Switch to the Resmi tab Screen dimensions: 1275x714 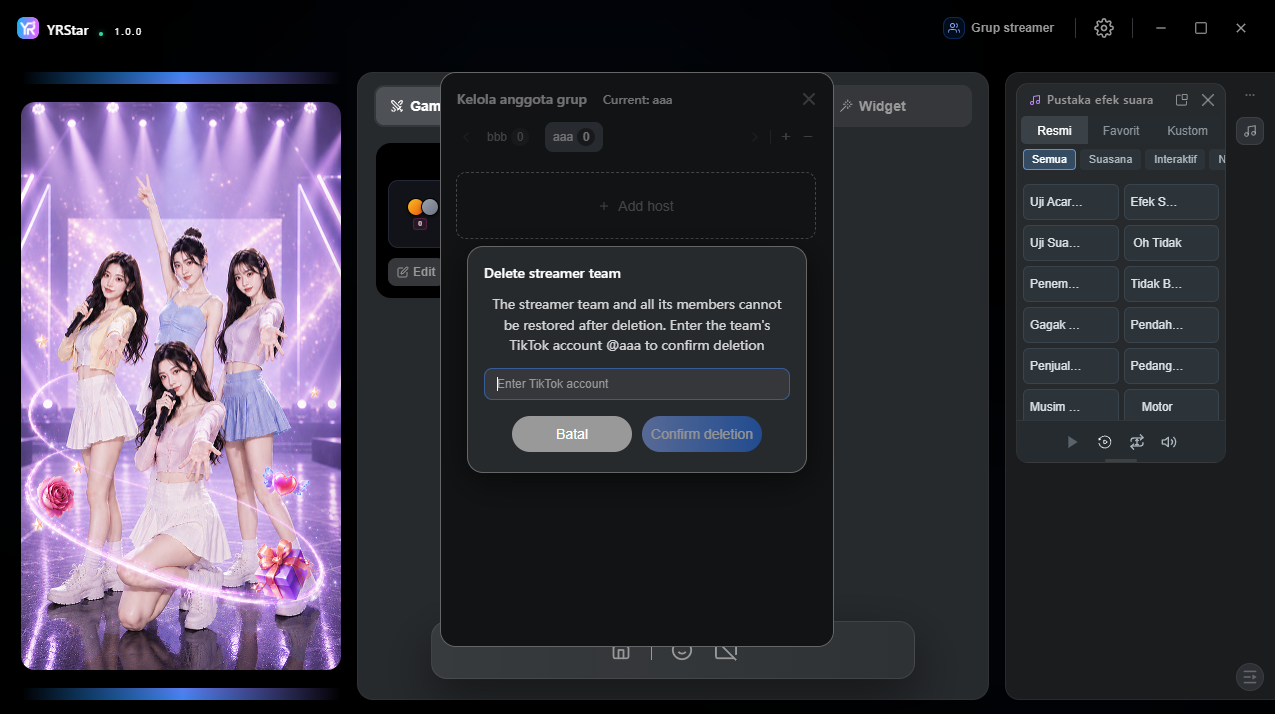click(1055, 131)
